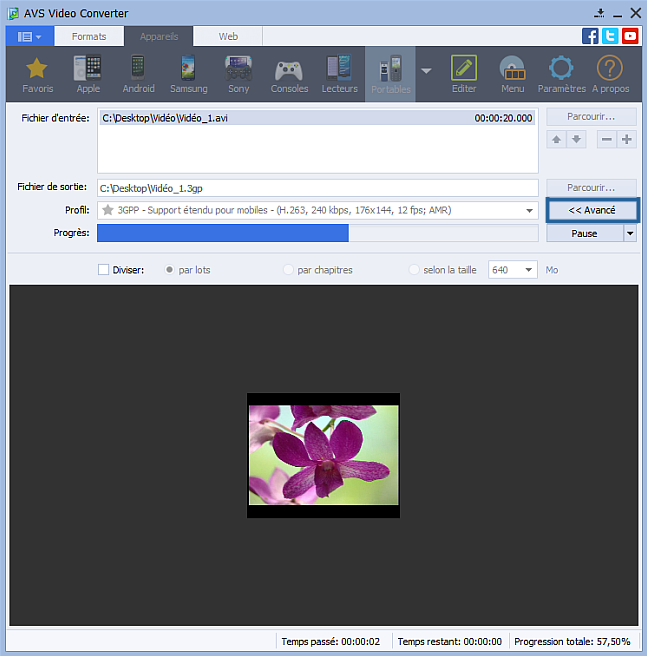Open the Profil dropdown list
The width and height of the screenshot is (647, 656).
[529, 210]
